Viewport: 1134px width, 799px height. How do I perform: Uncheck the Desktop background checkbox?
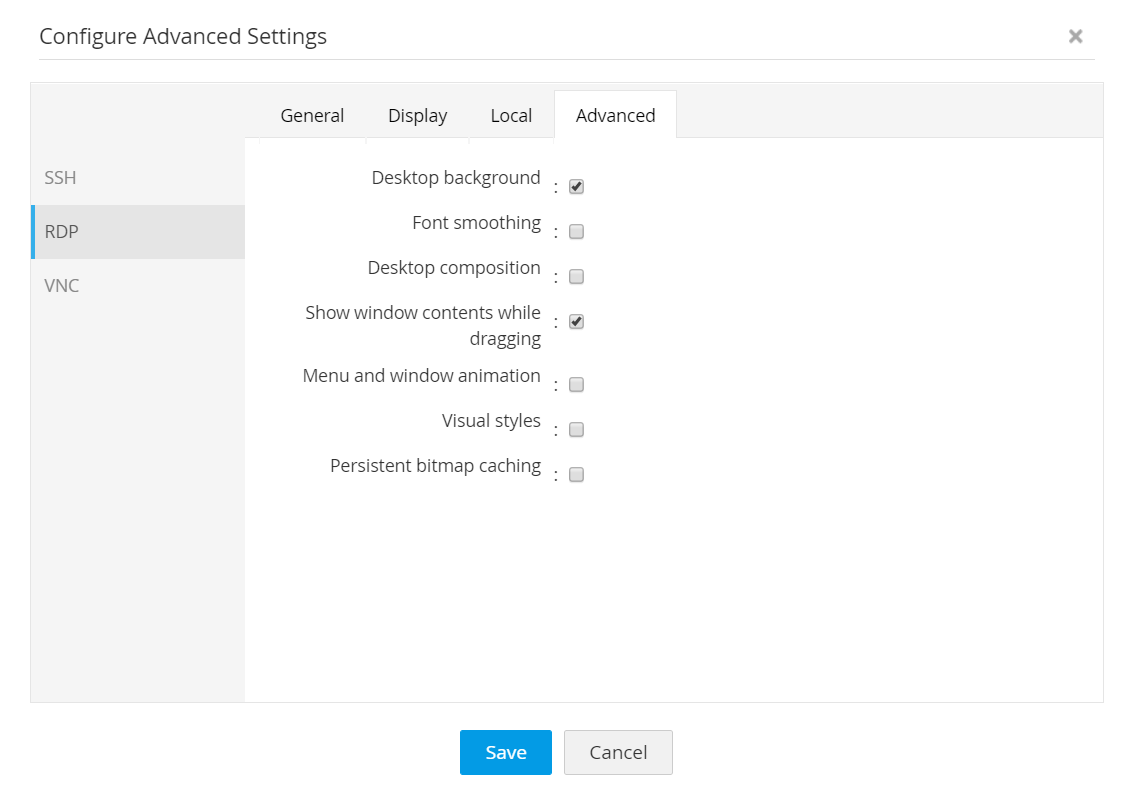pos(576,186)
